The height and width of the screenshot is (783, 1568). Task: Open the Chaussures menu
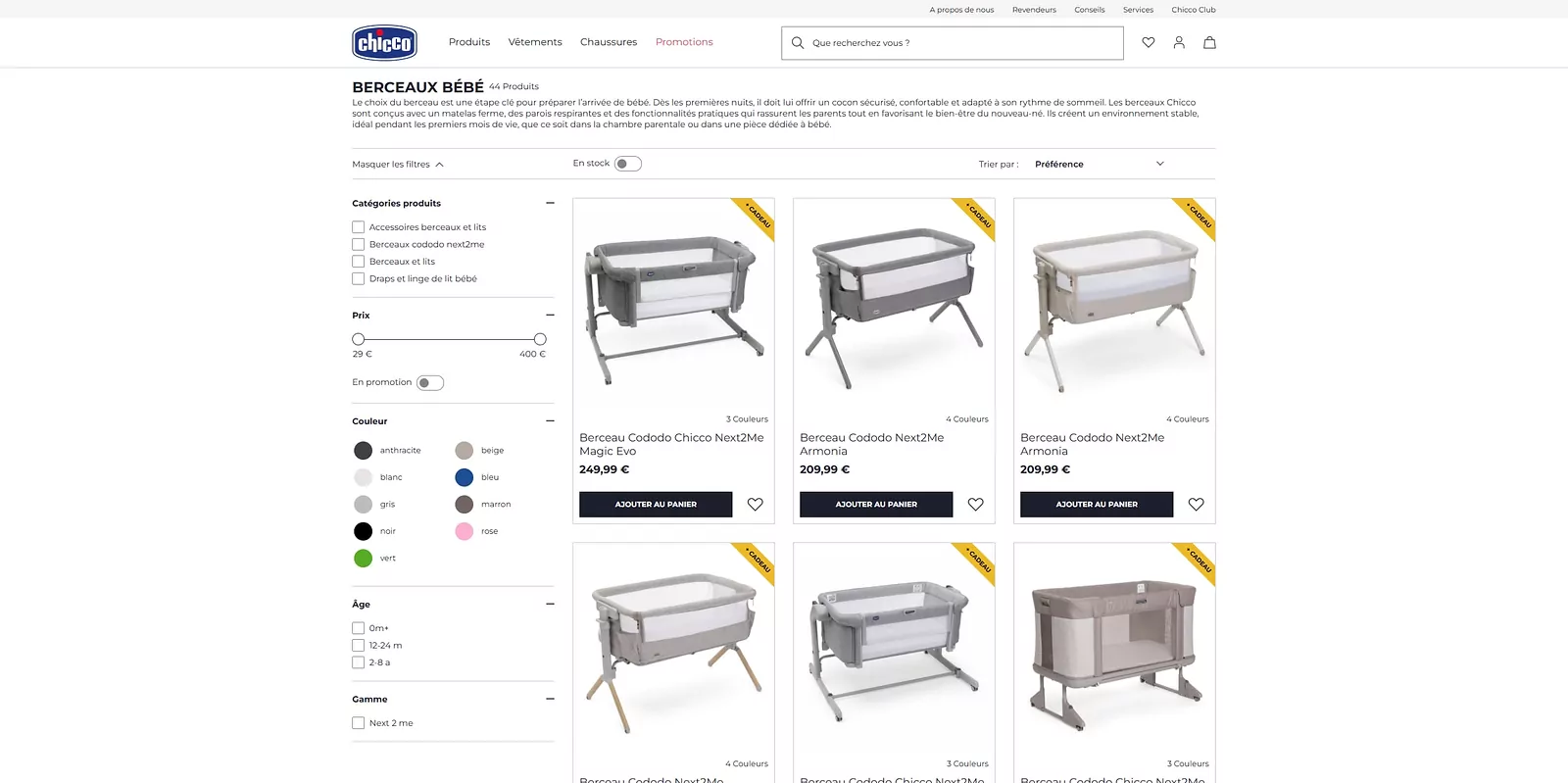tap(609, 42)
